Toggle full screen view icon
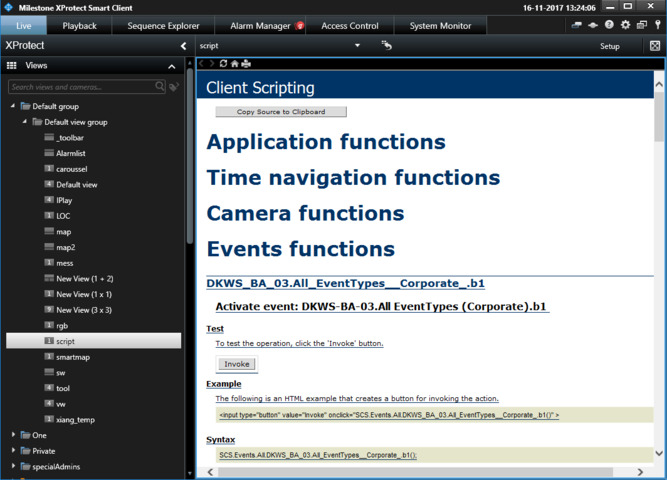667x480 pixels. 655,46
